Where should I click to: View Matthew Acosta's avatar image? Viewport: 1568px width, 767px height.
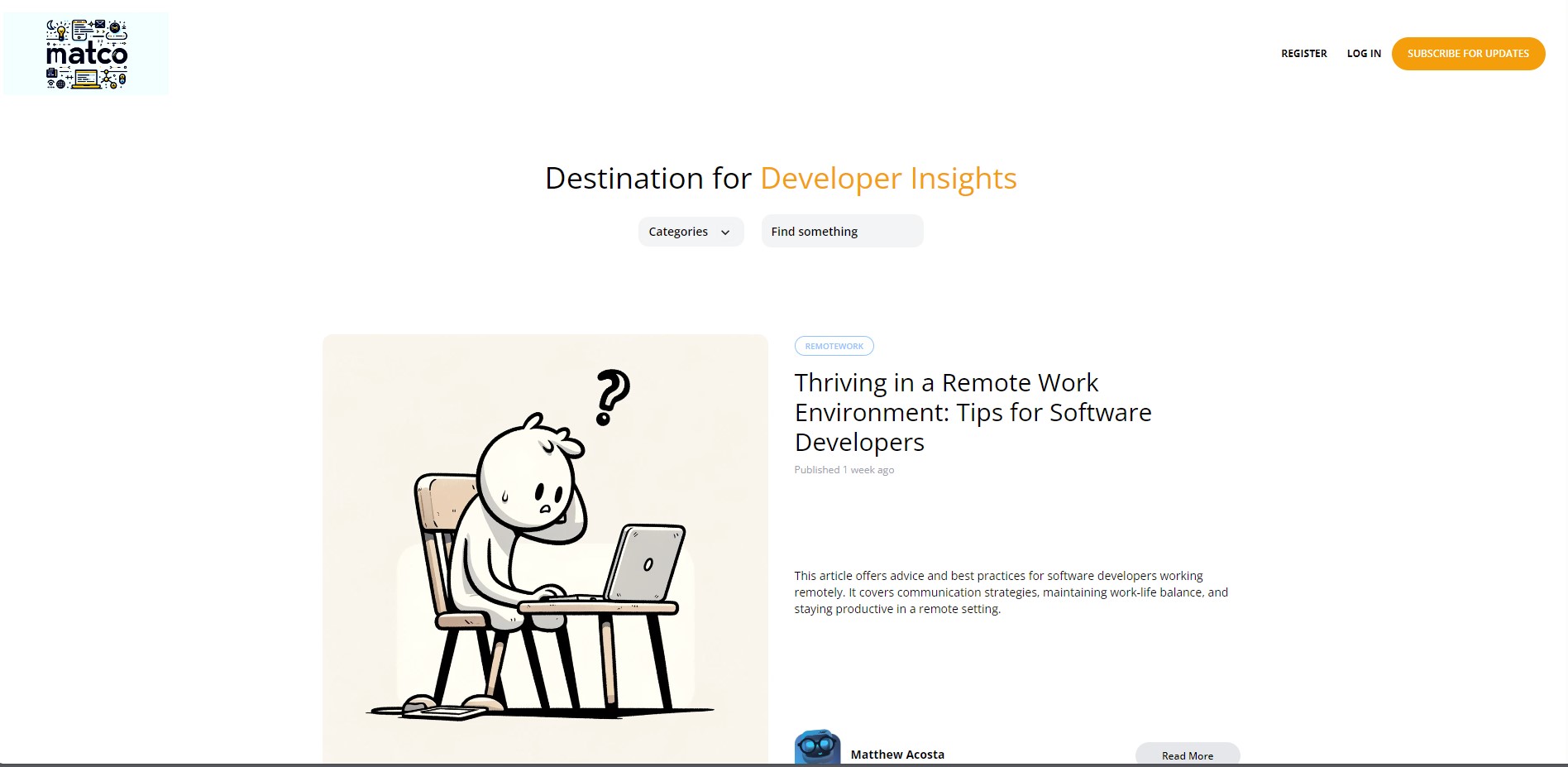point(817,748)
